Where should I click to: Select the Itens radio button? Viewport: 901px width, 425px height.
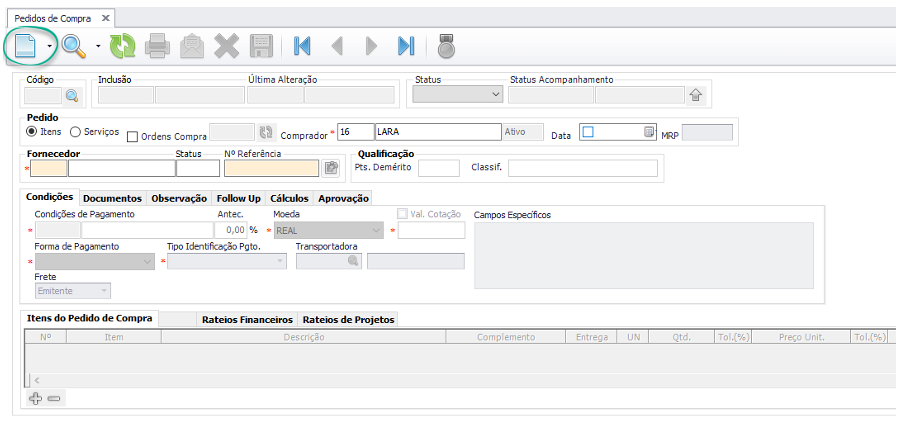click(32, 132)
